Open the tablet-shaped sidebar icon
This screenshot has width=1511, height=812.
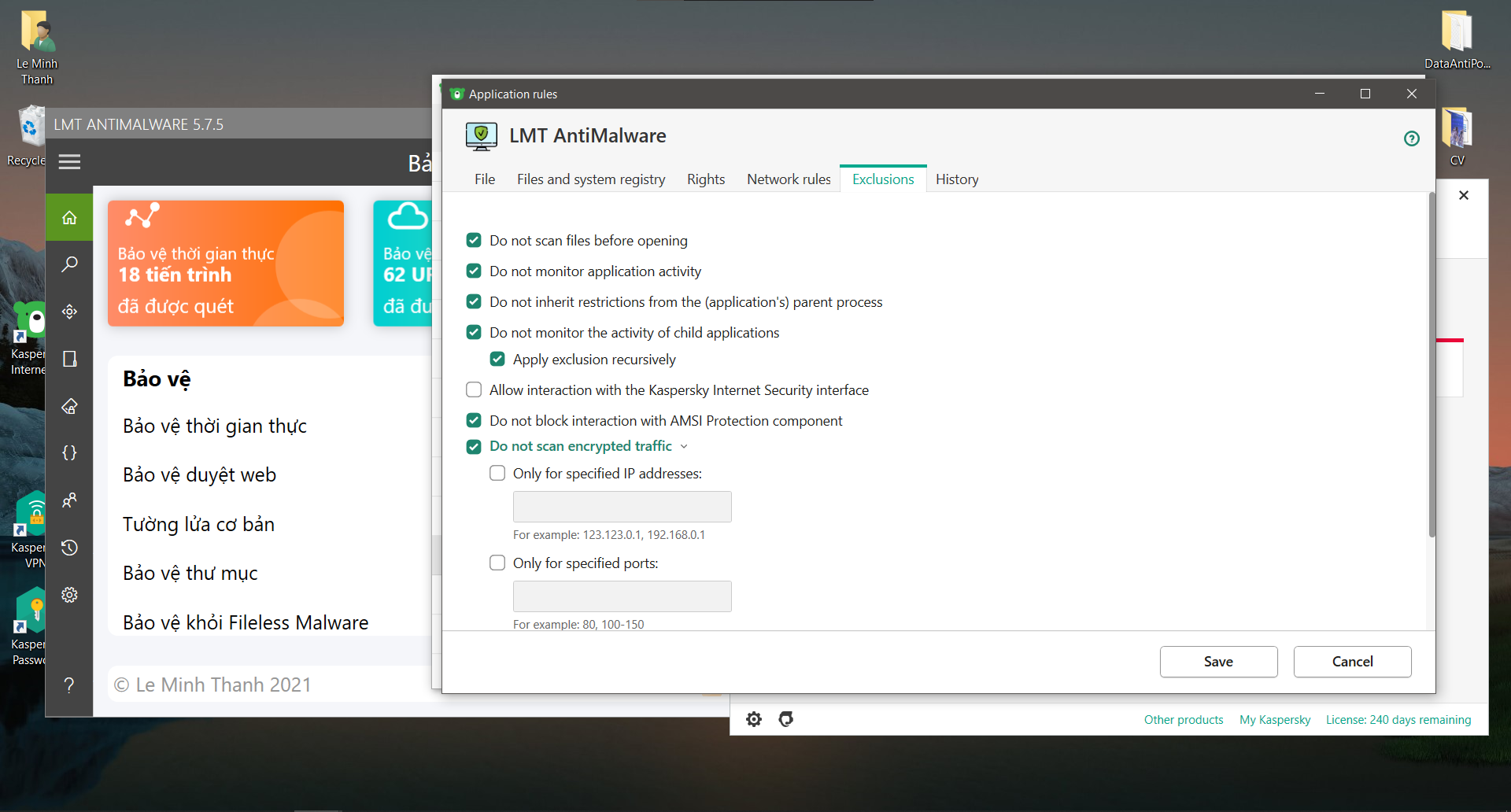coord(69,359)
